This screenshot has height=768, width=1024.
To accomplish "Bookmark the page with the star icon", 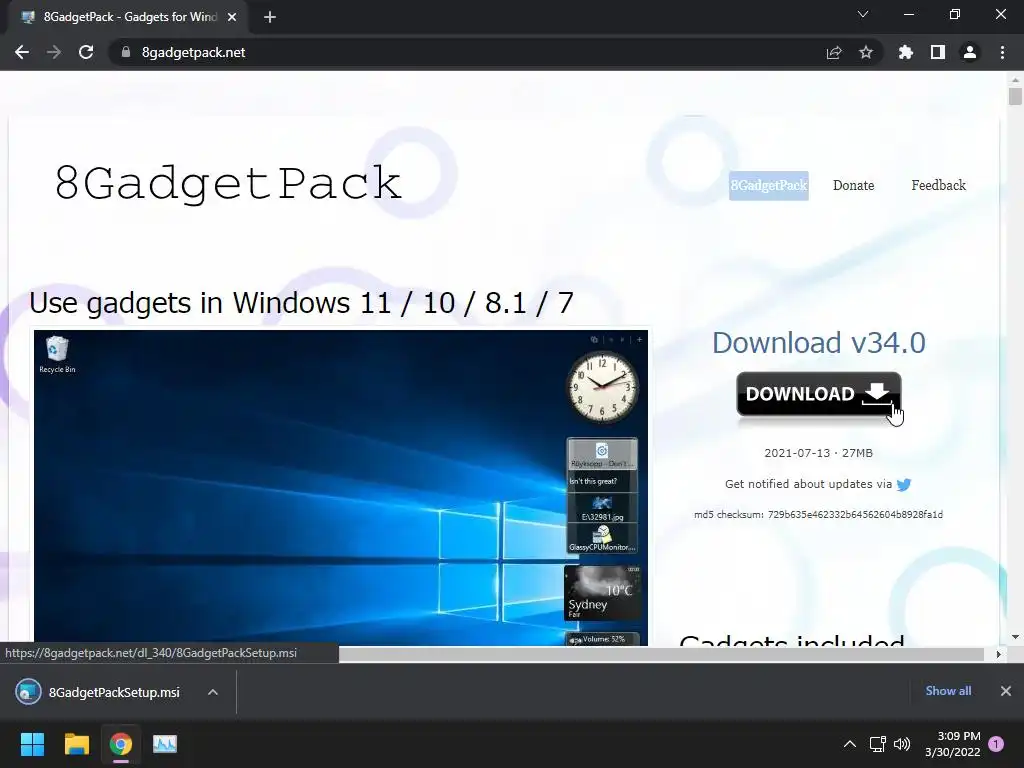I will [866, 52].
